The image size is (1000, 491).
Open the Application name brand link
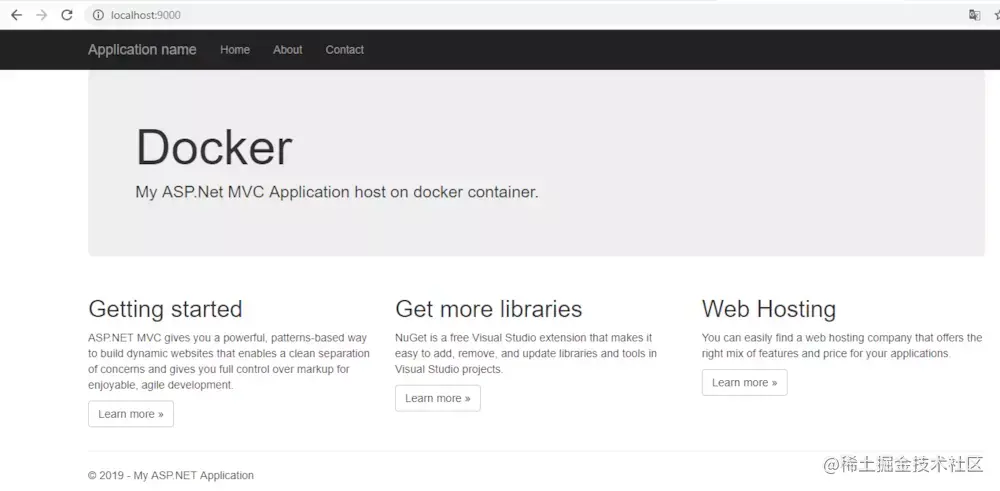tap(142, 50)
